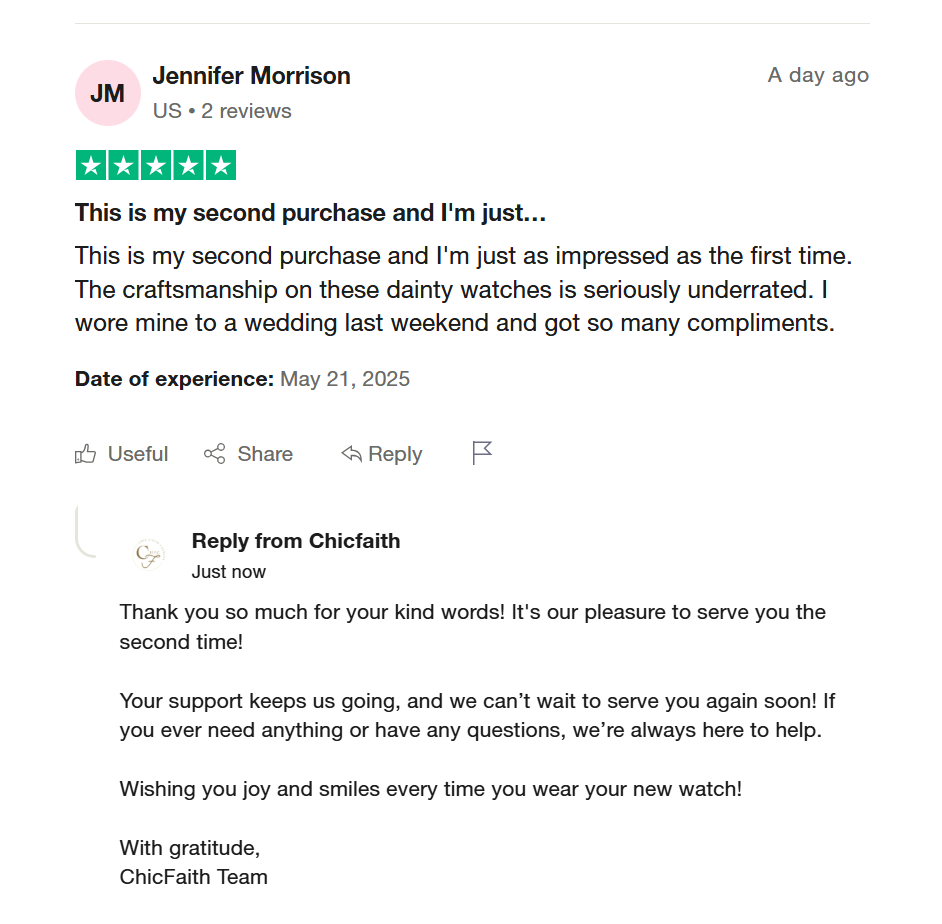Viewport: 942px width, 924px height.
Task: Open Jennifer Morrison's profile name
Action: [251, 75]
